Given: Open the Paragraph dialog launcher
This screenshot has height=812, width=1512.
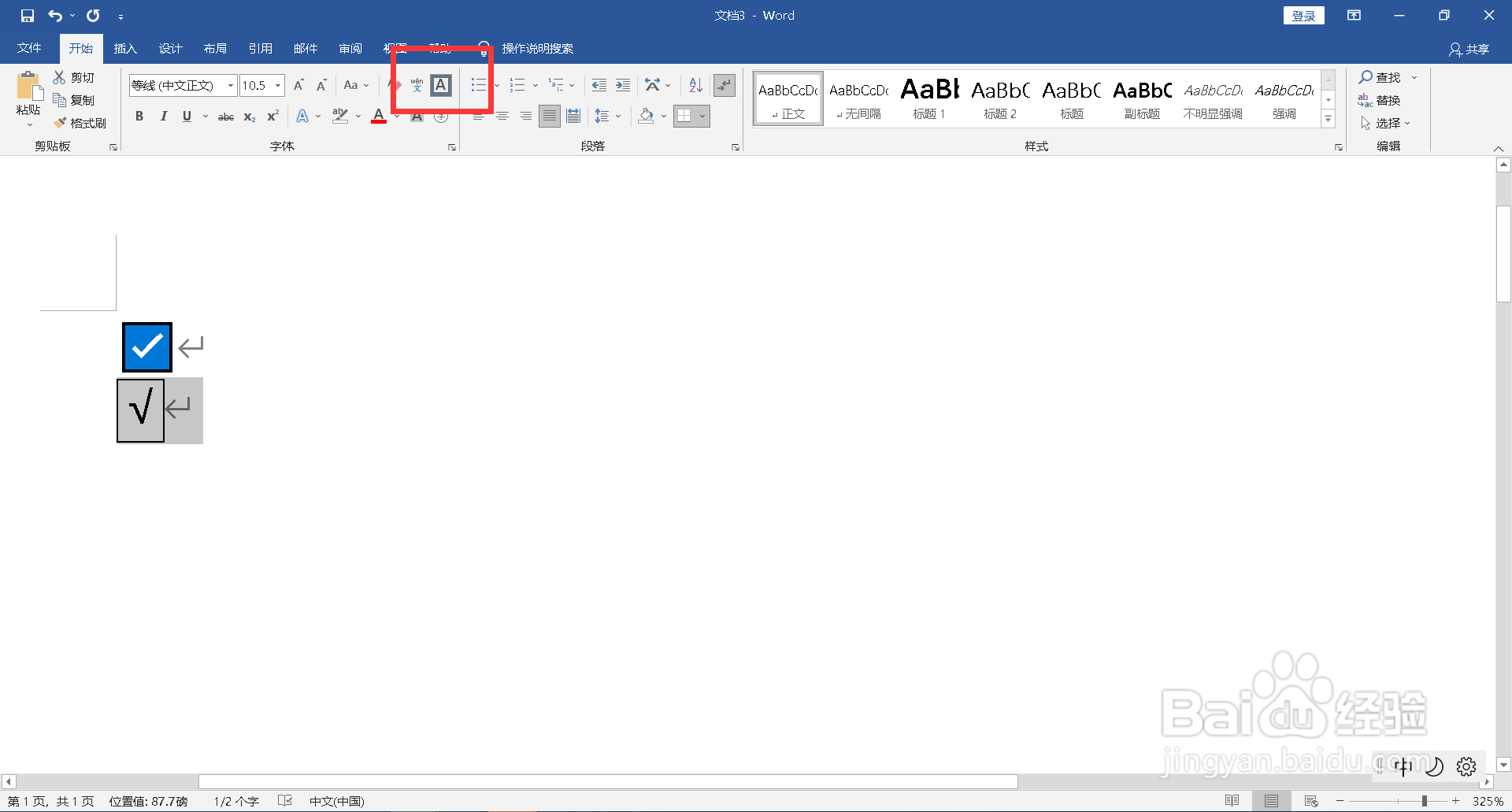Looking at the screenshot, I should (736, 147).
